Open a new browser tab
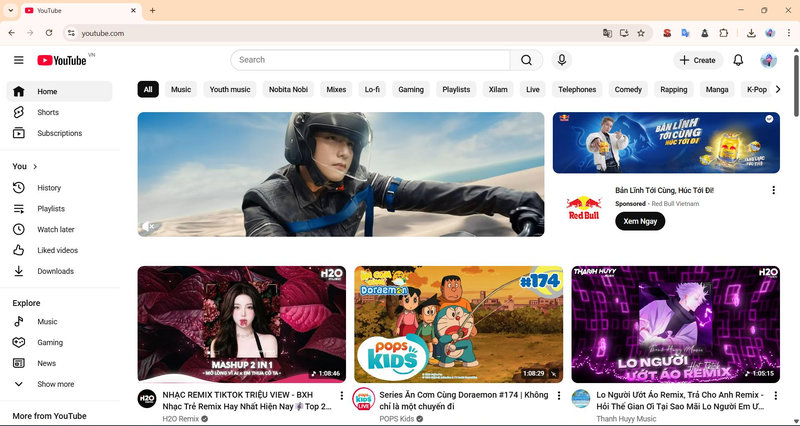The image size is (800, 426). click(152, 10)
